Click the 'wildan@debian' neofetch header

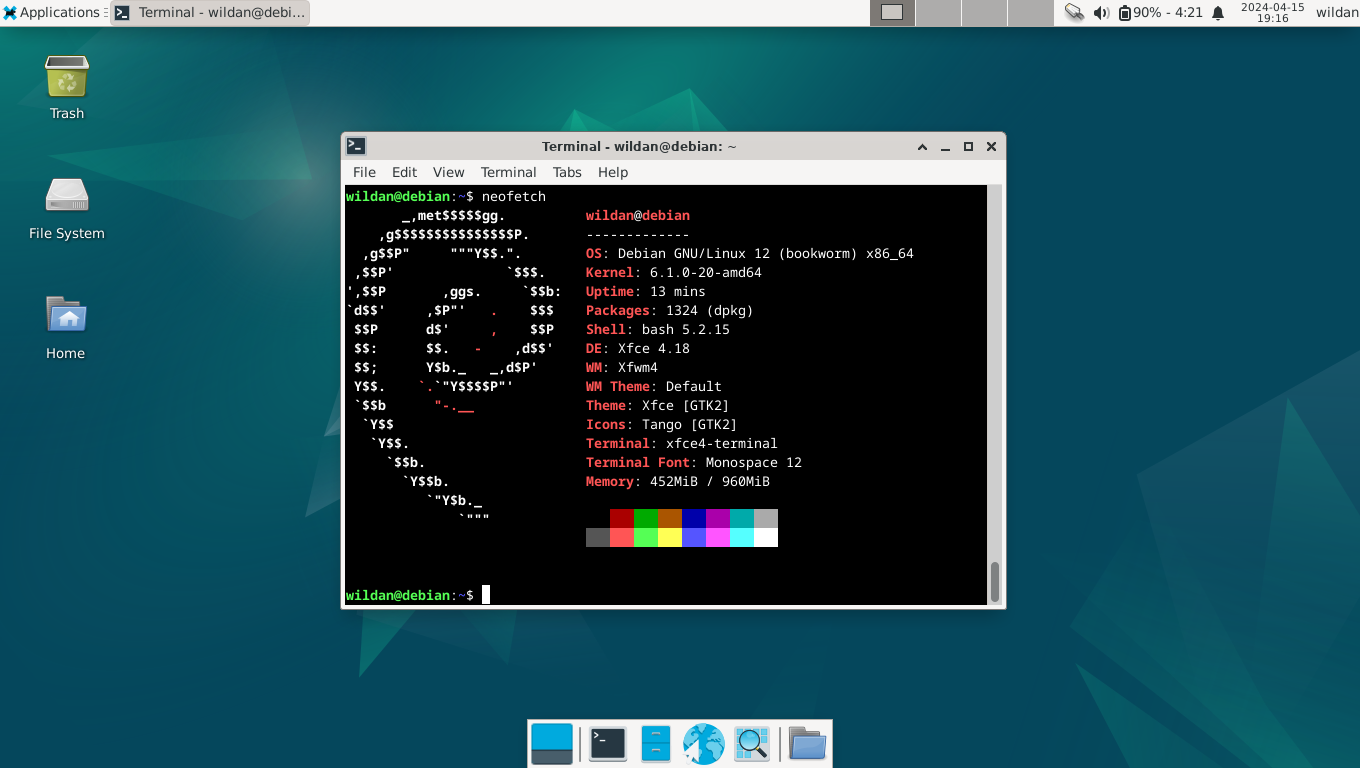pos(638,215)
